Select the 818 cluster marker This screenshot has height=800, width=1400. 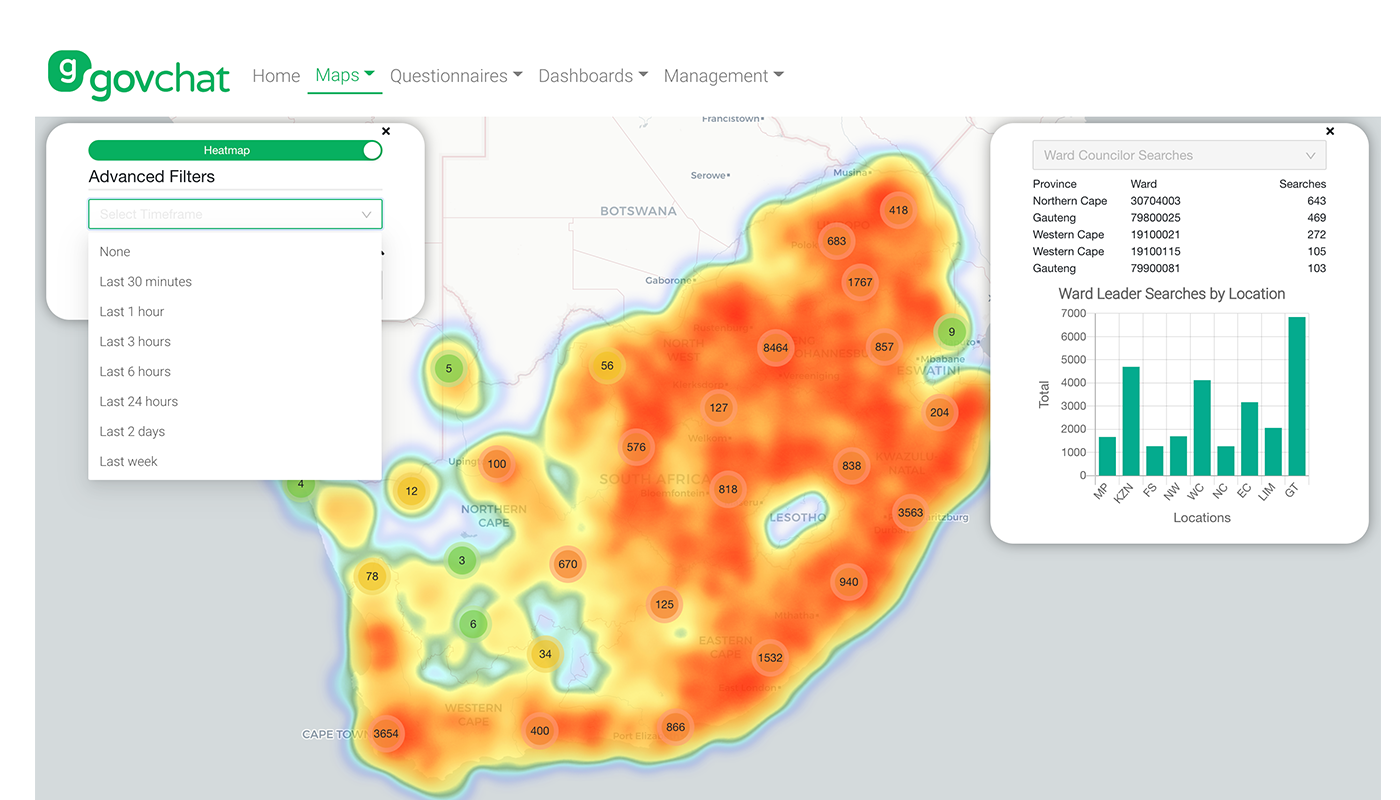pos(728,489)
